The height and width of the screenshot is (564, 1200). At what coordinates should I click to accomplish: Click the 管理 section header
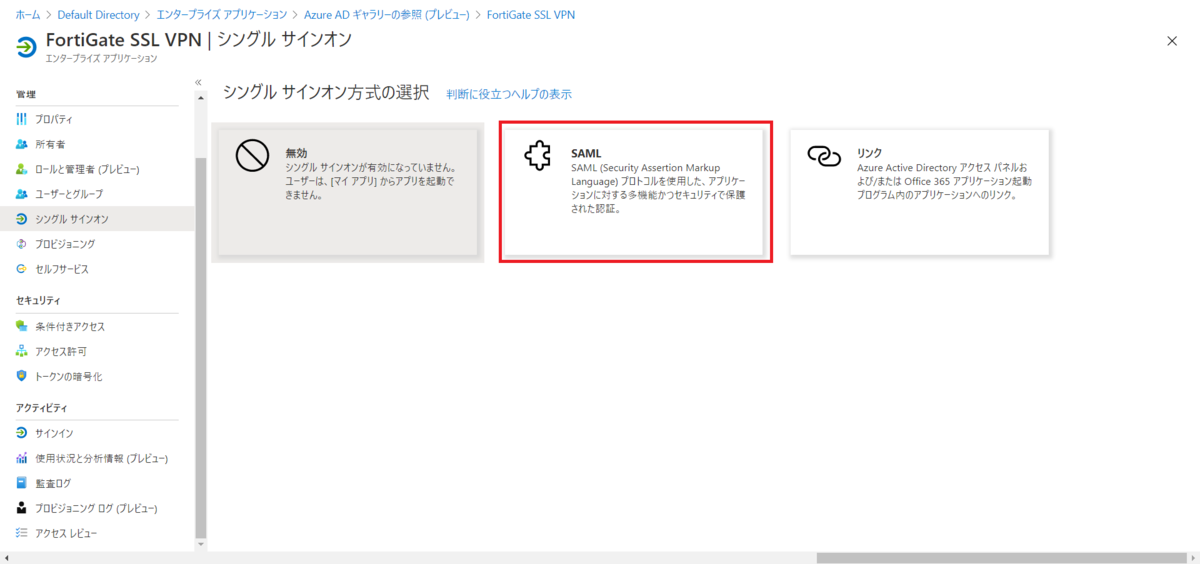click(26, 94)
